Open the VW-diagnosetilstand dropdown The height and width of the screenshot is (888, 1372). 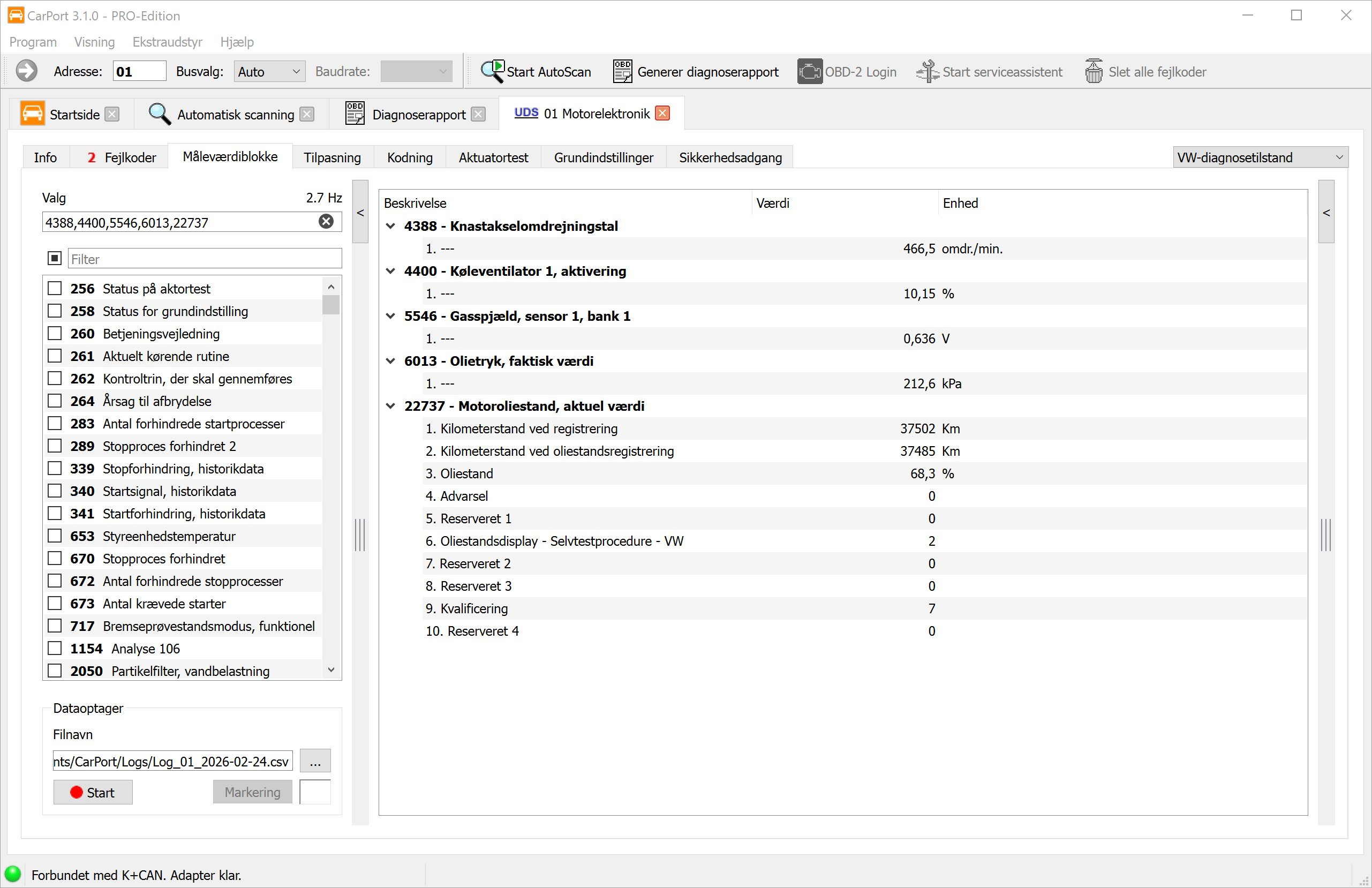(x=1260, y=157)
